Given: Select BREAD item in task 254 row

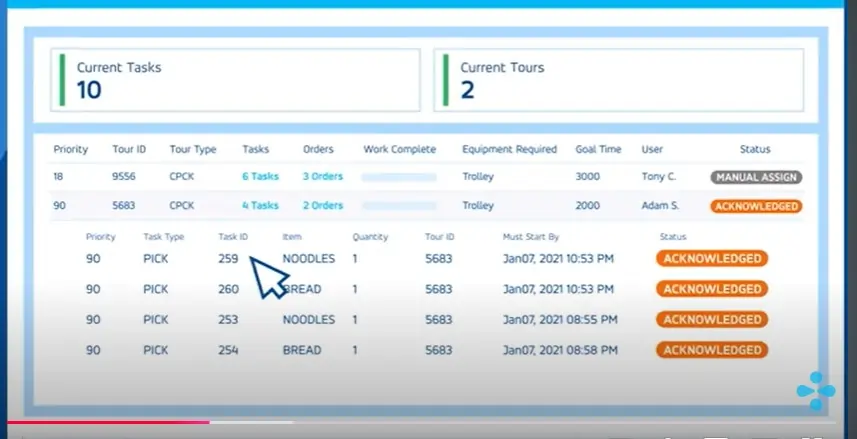Looking at the screenshot, I should [302, 350].
